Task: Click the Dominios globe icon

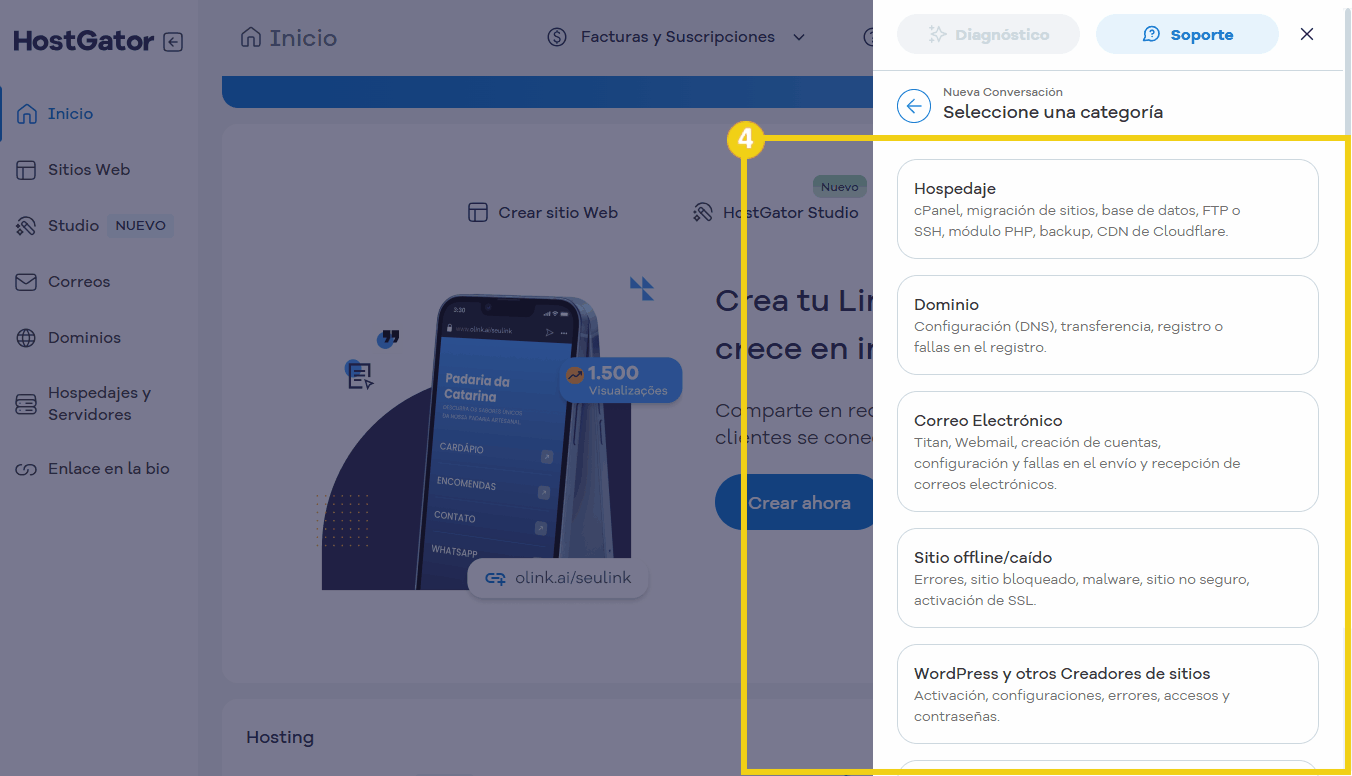Action: tap(27, 338)
